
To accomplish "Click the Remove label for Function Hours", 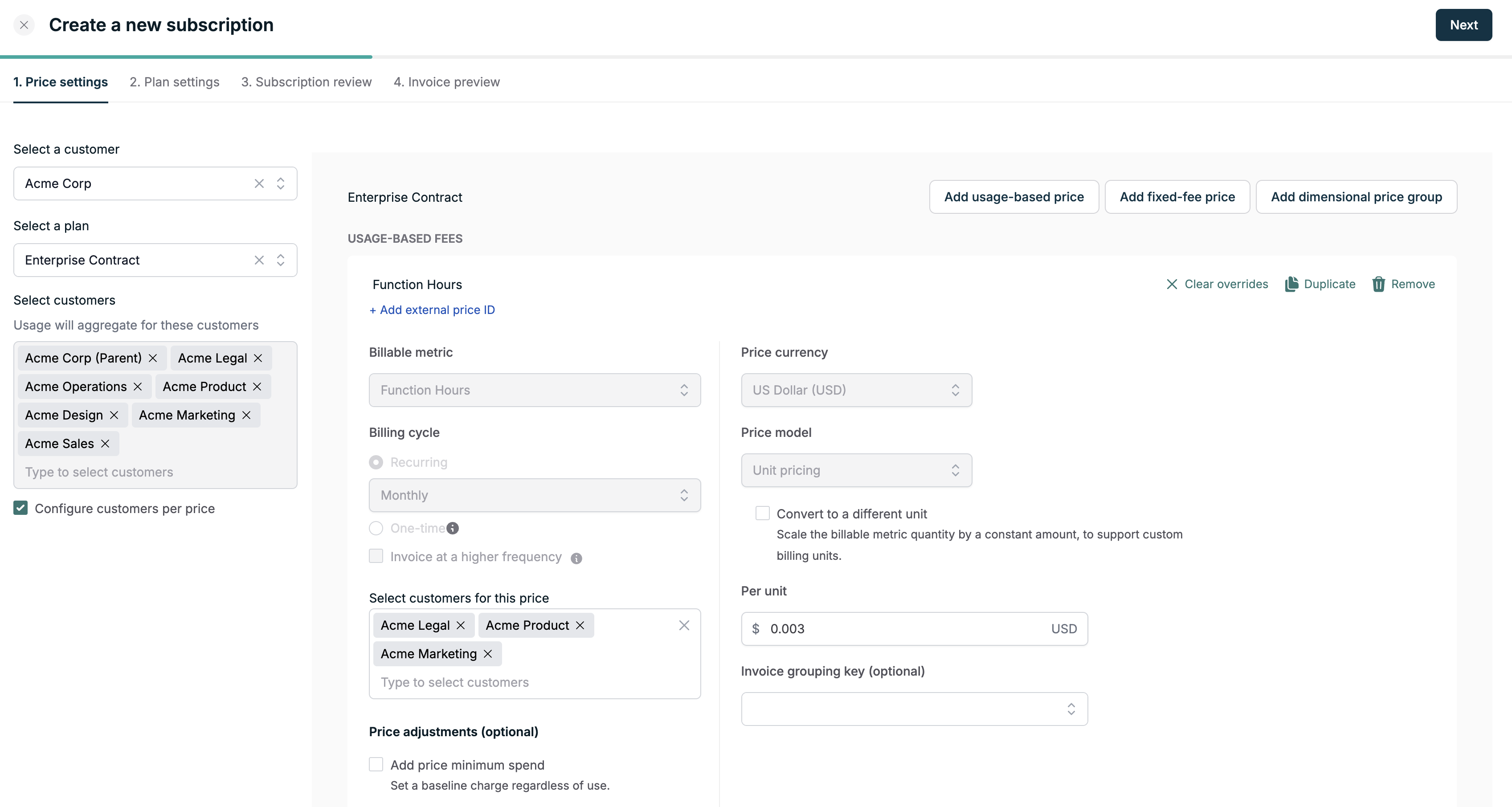I will [x=1413, y=284].
